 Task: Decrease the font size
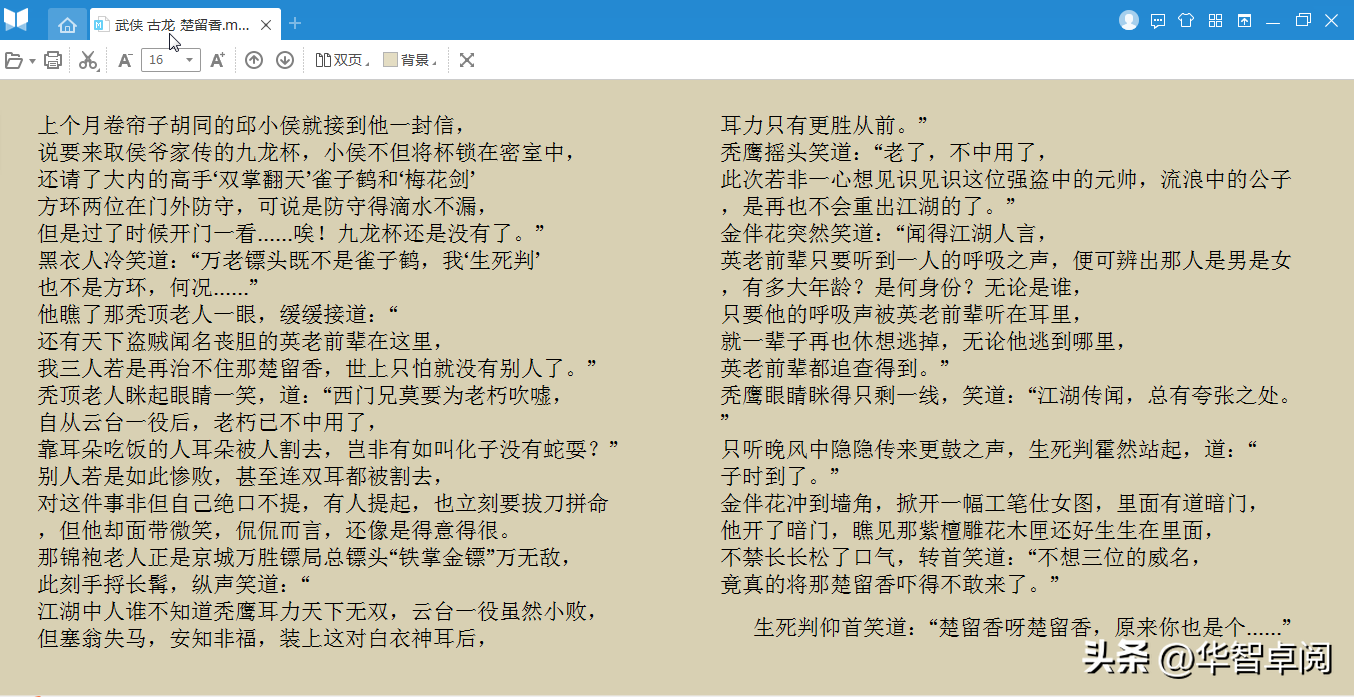(x=125, y=60)
